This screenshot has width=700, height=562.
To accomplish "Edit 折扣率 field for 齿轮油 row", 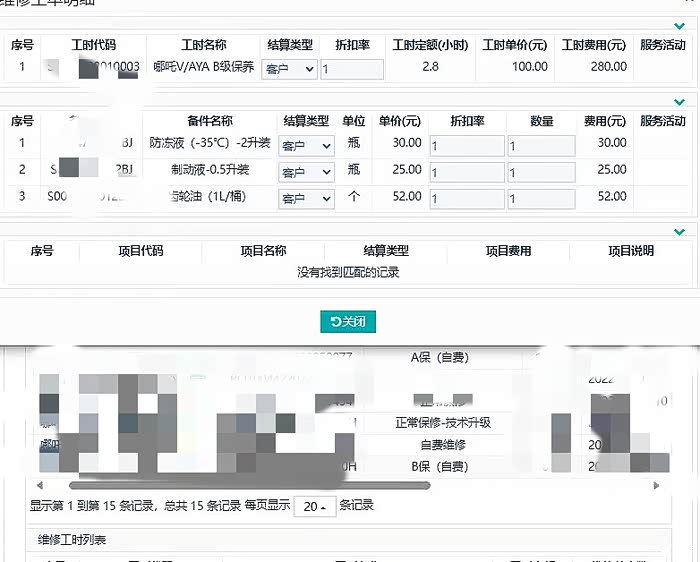I will [x=467, y=199].
